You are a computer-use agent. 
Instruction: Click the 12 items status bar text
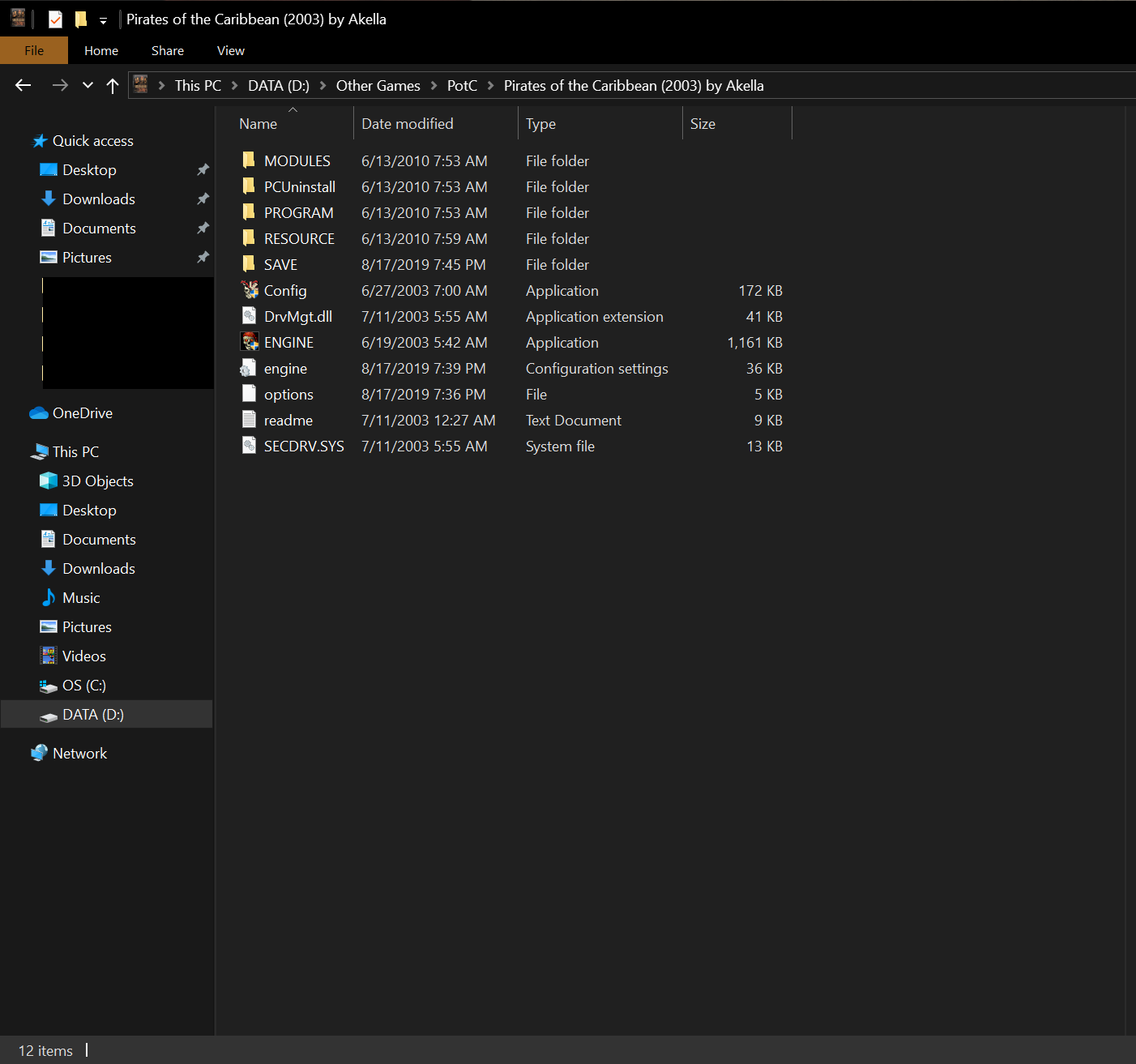pyautogui.click(x=45, y=1050)
